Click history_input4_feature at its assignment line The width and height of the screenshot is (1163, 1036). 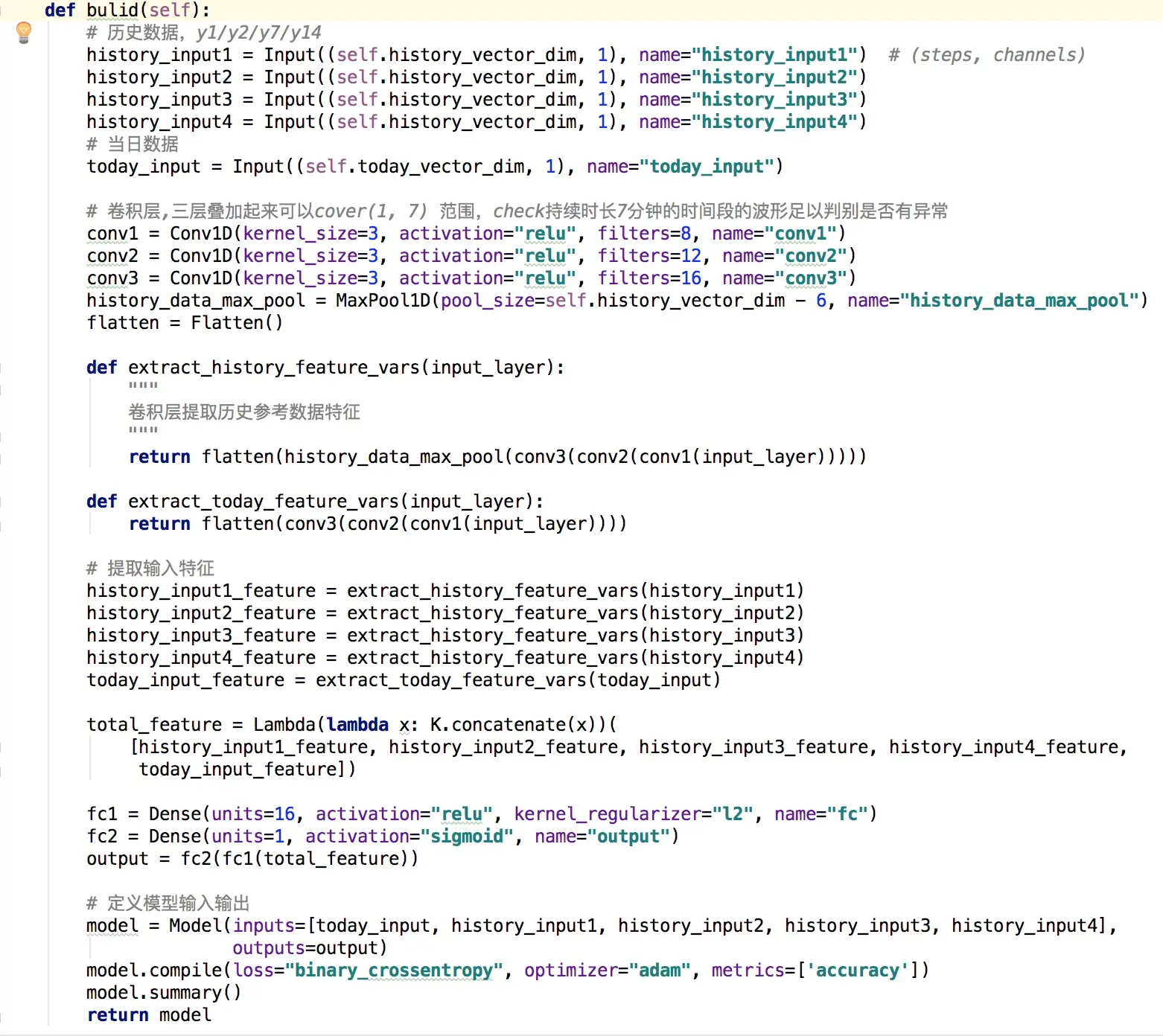(x=201, y=658)
